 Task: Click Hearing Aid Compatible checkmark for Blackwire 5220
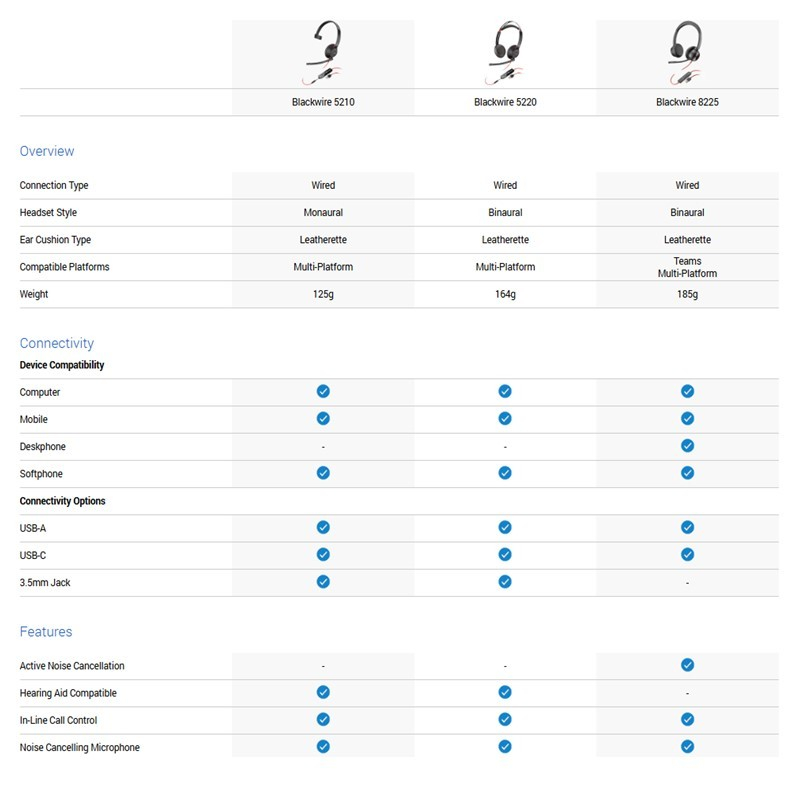[x=505, y=692]
